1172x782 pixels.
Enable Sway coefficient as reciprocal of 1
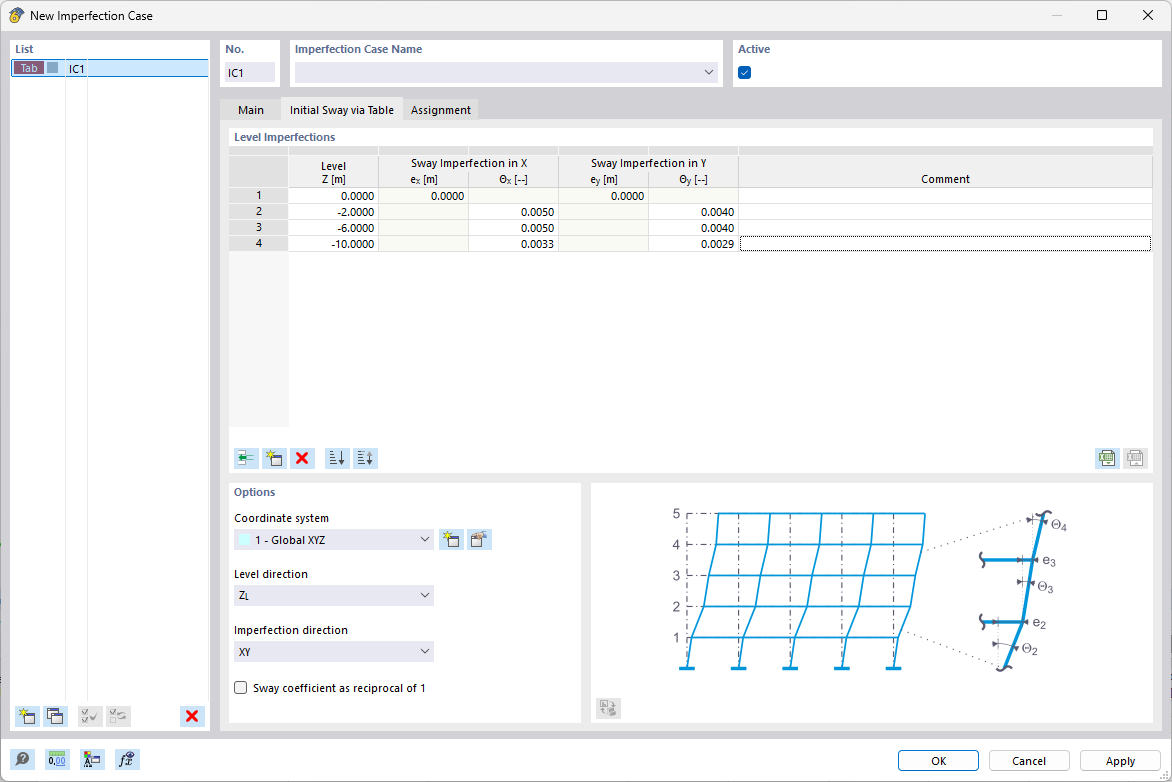[x=241, y=688]
